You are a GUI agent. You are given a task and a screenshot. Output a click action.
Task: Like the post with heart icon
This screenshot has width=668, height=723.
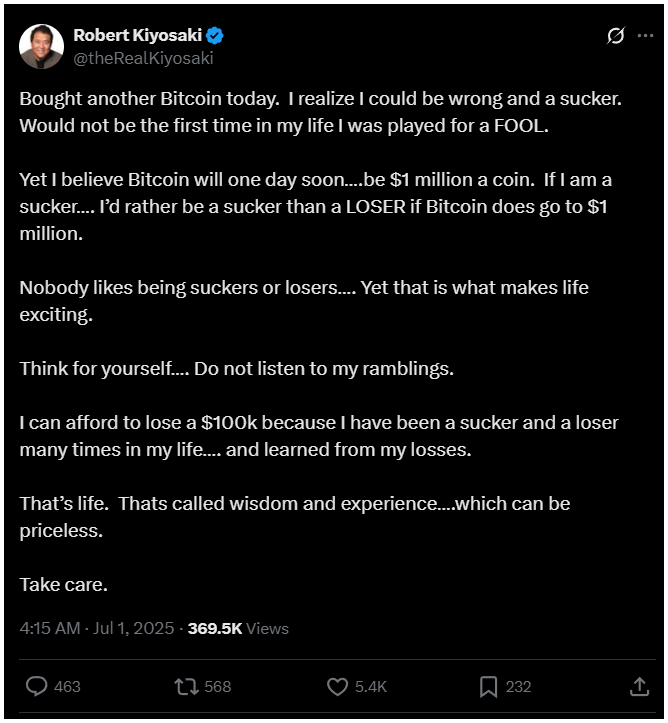[337, 687]
